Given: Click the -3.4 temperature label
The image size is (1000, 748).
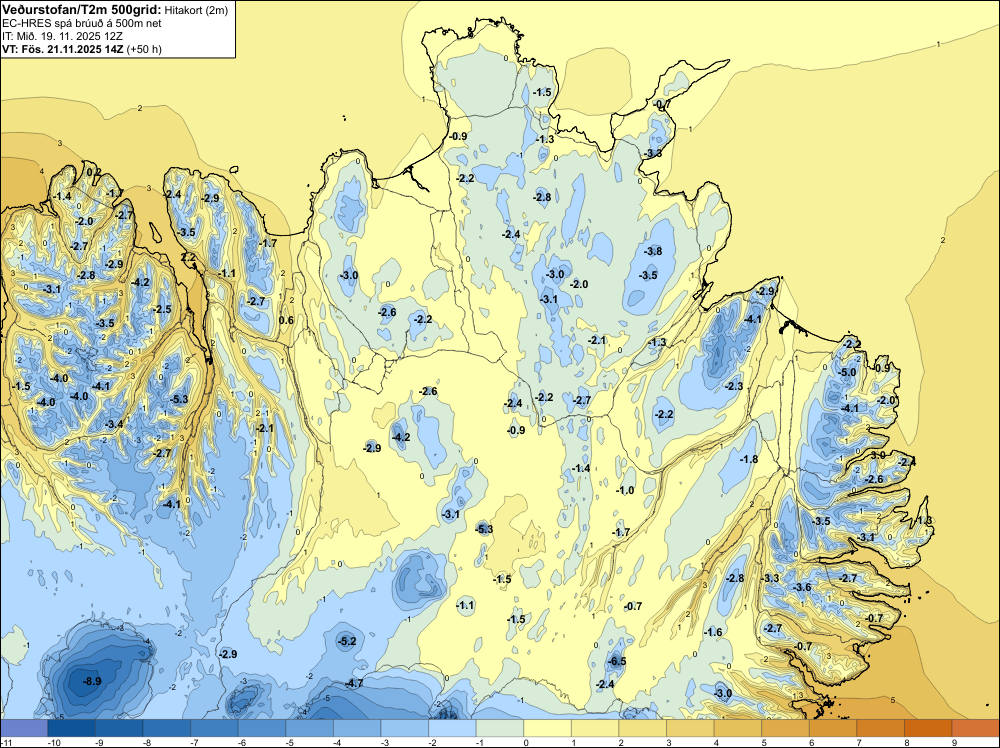Looking at the screenshot, I should coord(114,424).
